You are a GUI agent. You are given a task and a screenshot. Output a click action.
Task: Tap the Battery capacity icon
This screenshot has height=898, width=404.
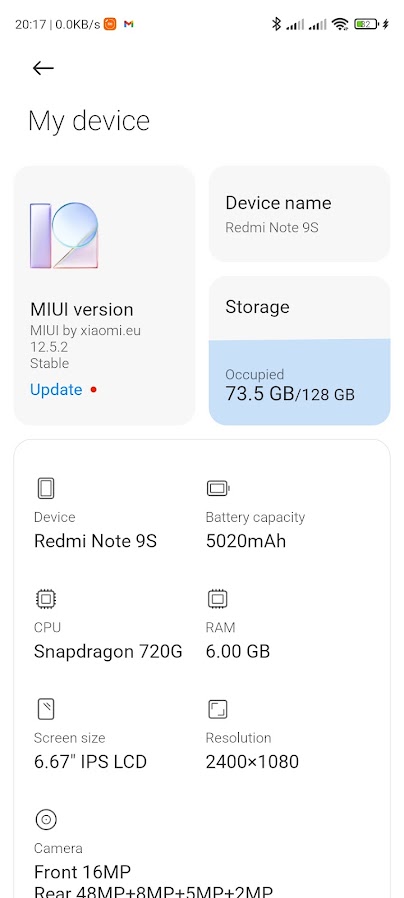(218, 489)
